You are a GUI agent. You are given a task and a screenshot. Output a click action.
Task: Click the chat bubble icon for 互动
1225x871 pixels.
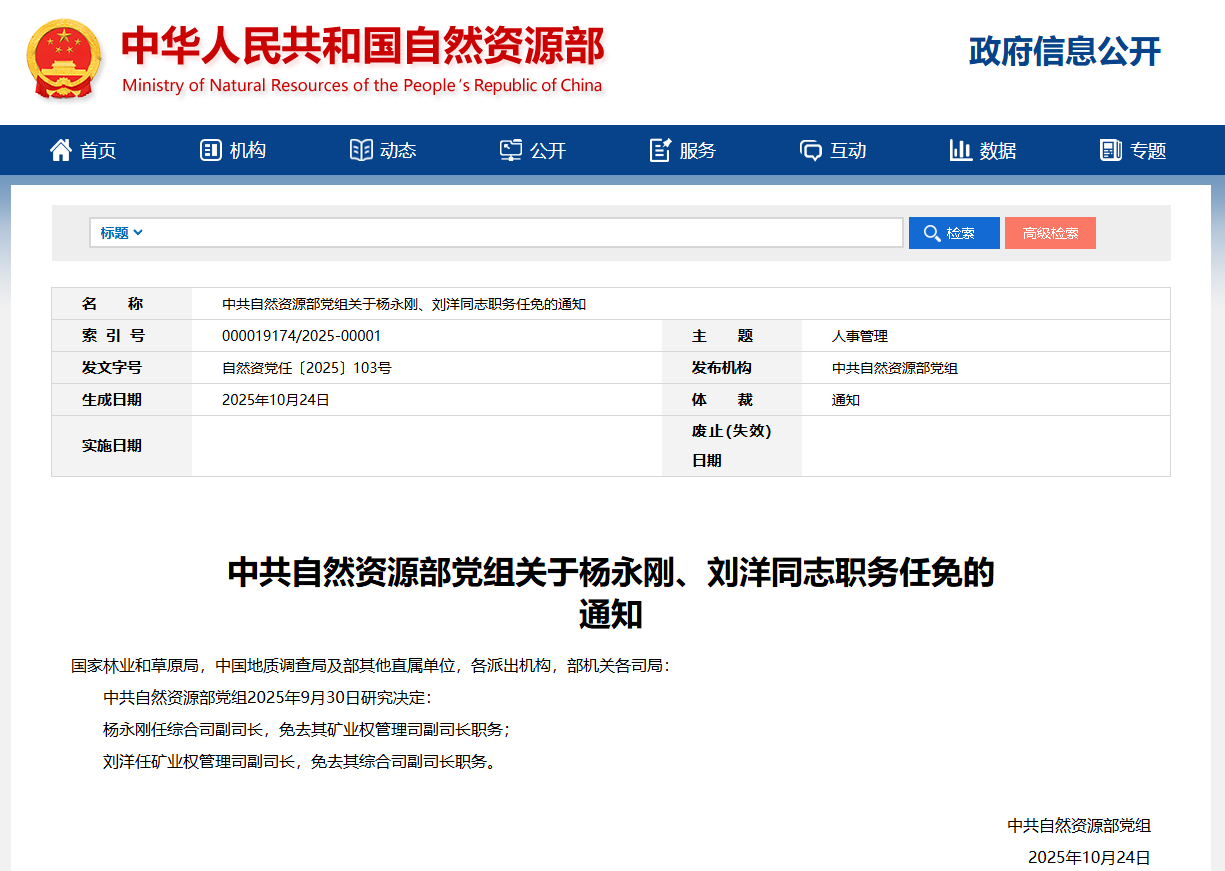pos(811,150)
